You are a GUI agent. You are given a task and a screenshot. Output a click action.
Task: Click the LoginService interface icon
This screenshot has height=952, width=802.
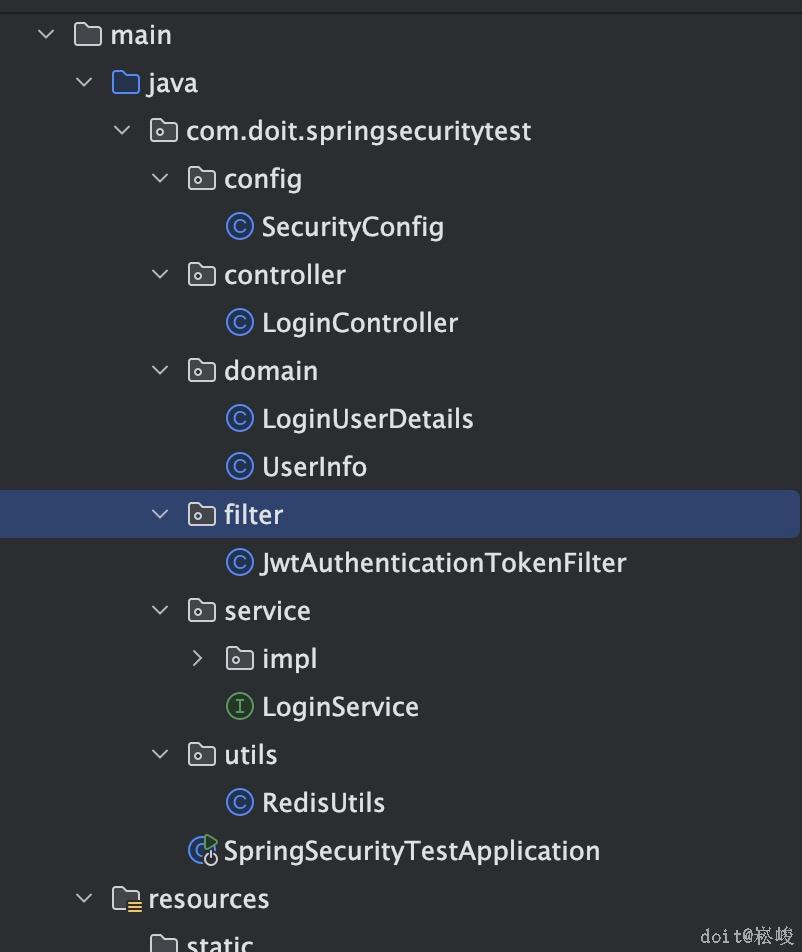pos(239,707)
